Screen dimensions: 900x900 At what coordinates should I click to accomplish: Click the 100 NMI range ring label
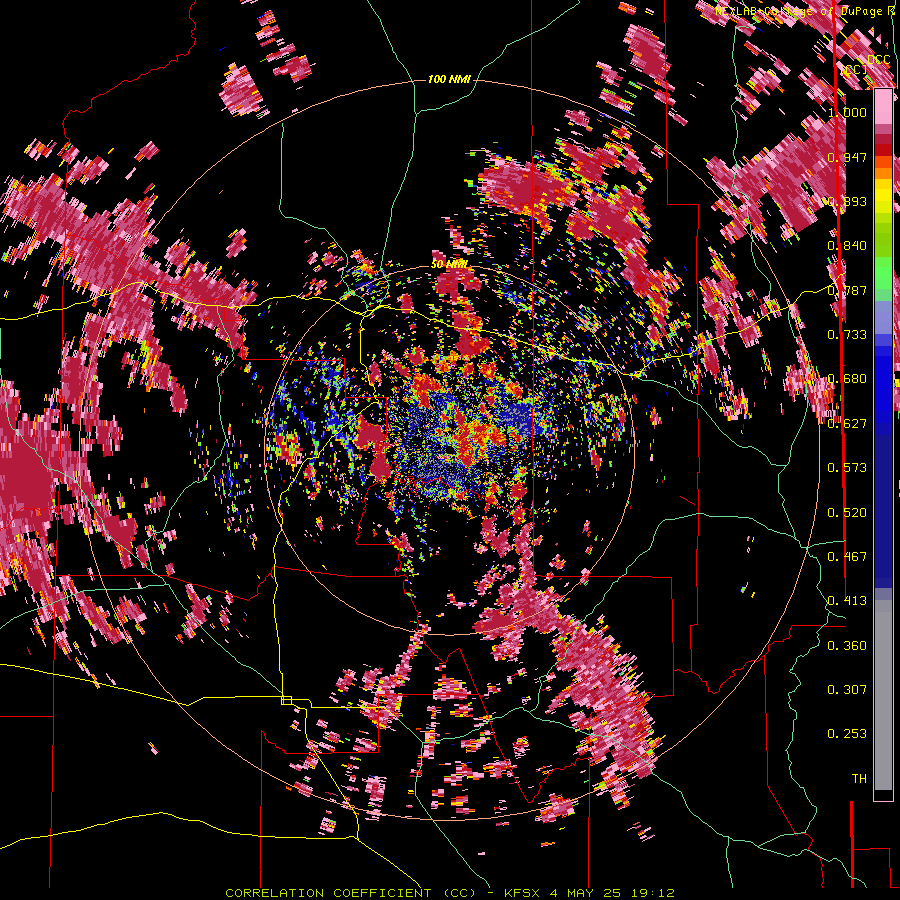[449, 79]
